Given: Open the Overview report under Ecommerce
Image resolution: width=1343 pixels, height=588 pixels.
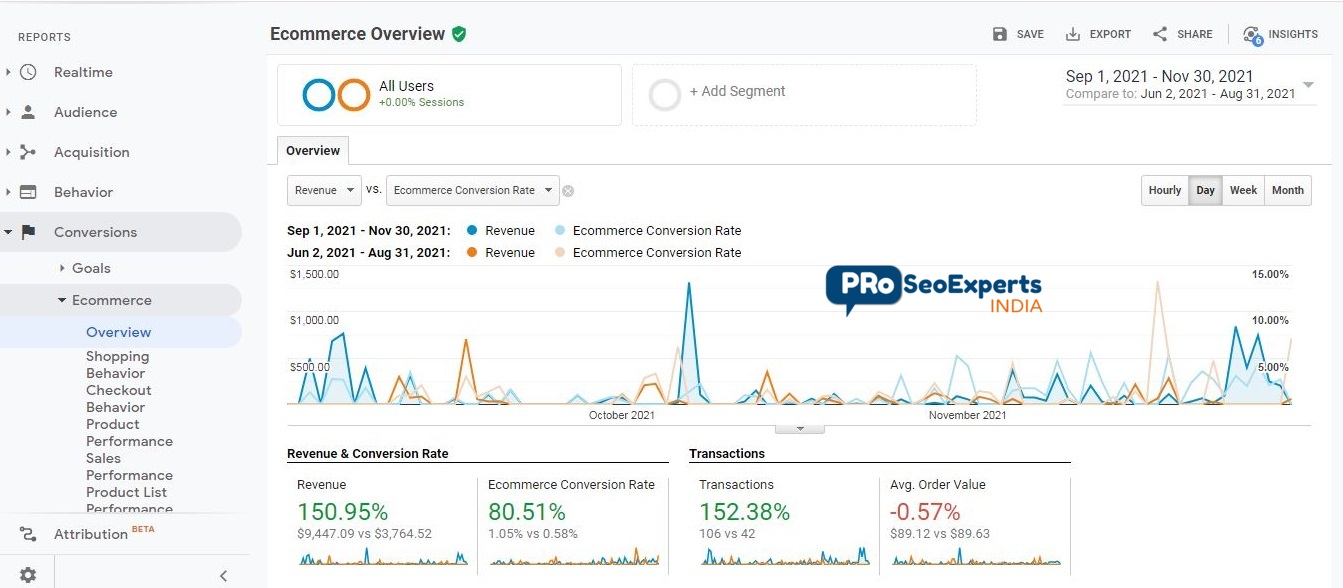Looking at the screenshot, I should [119, 332].
